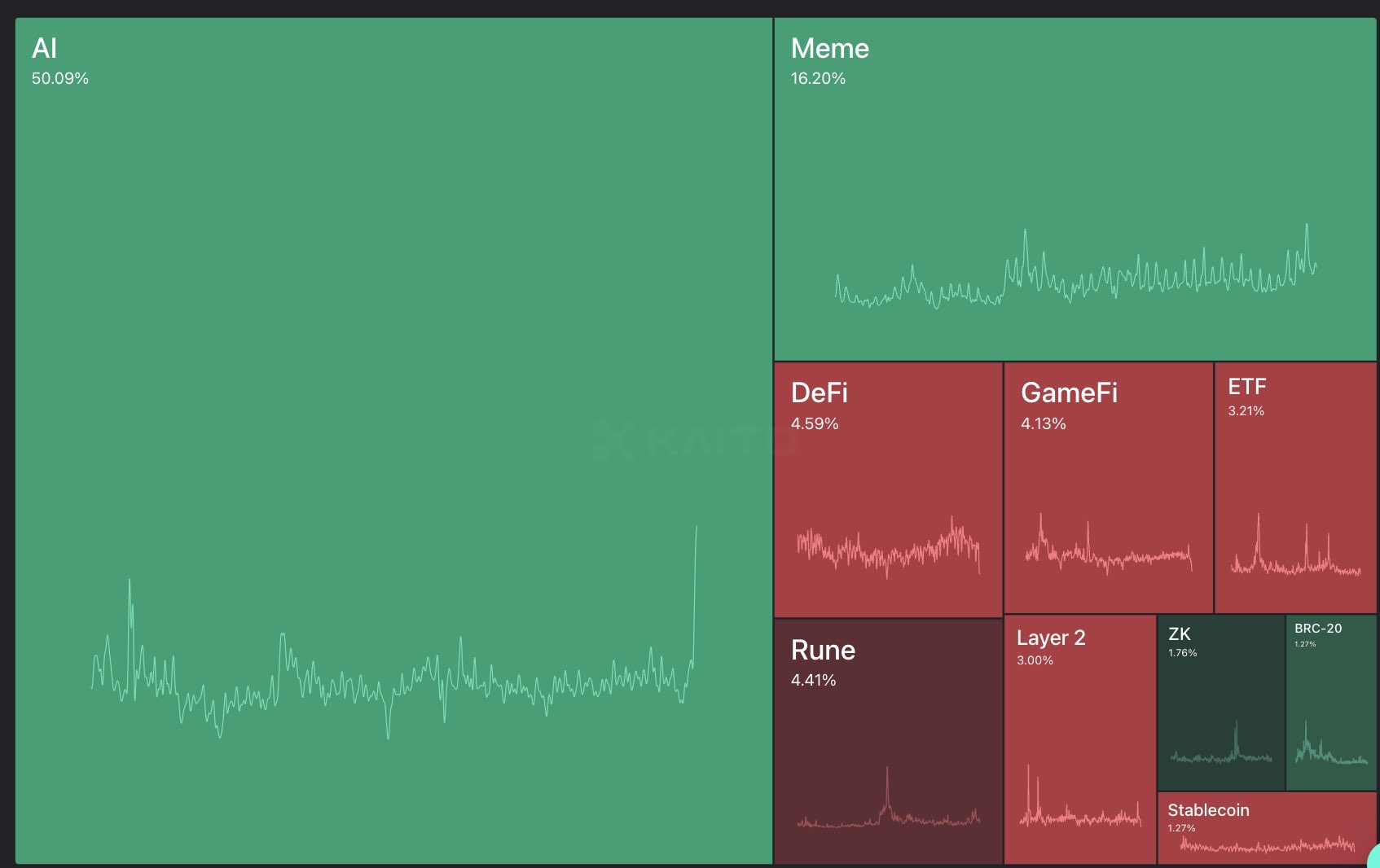
Task: Open the ETF sector tile label
Action: coord(1246,387)
